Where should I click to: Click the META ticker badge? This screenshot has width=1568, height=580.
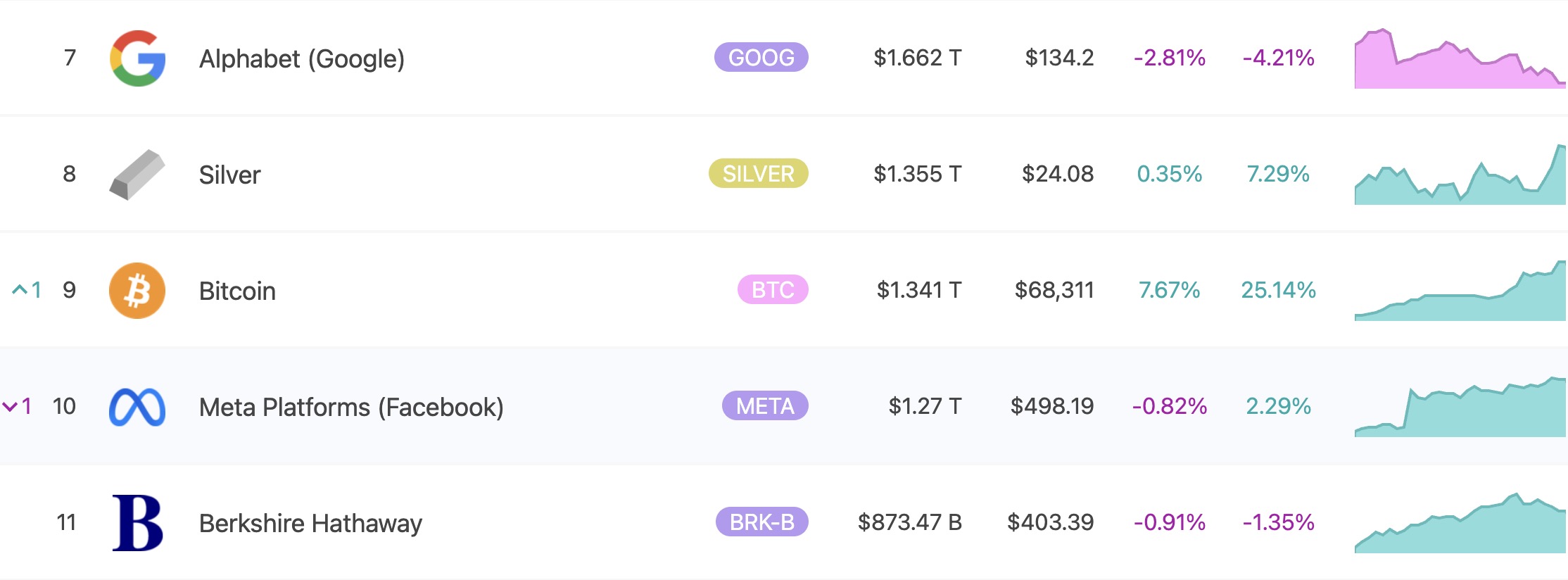click(765, 405)
